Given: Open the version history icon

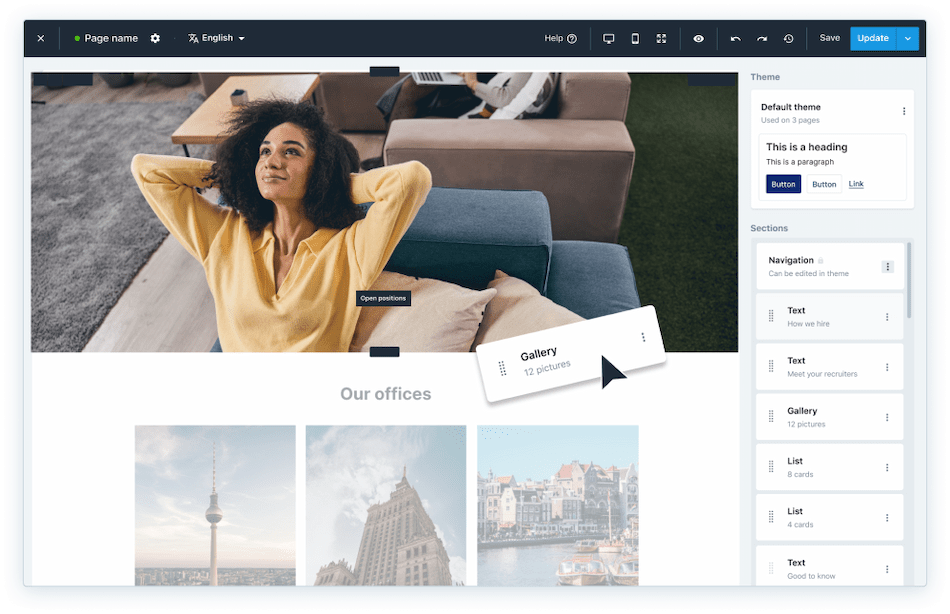Looking at the screenshot, I should coord(788,38).
